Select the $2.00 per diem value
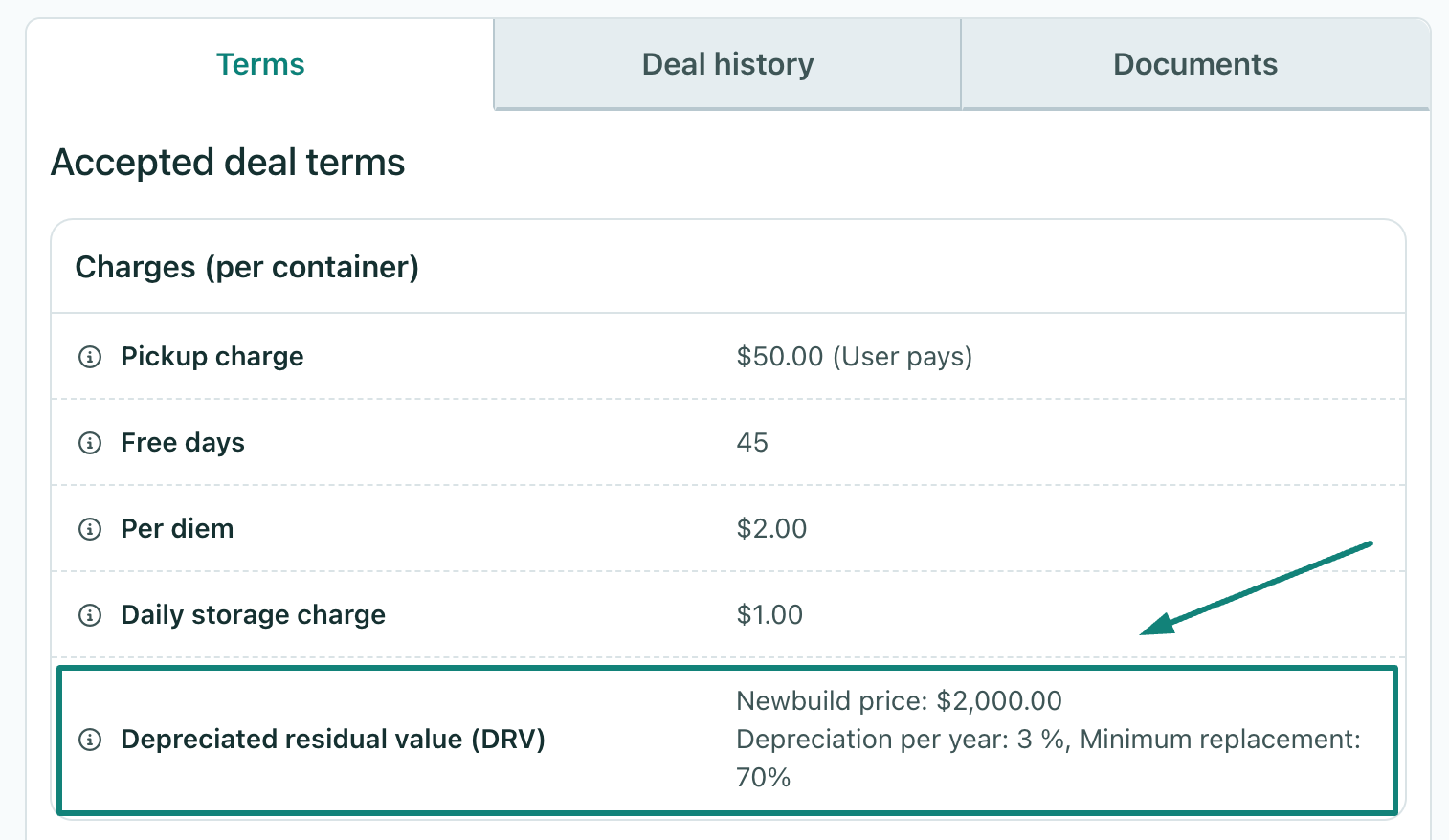The width and height of the screenshot is (1449, 840). click(x=771, y=528)
